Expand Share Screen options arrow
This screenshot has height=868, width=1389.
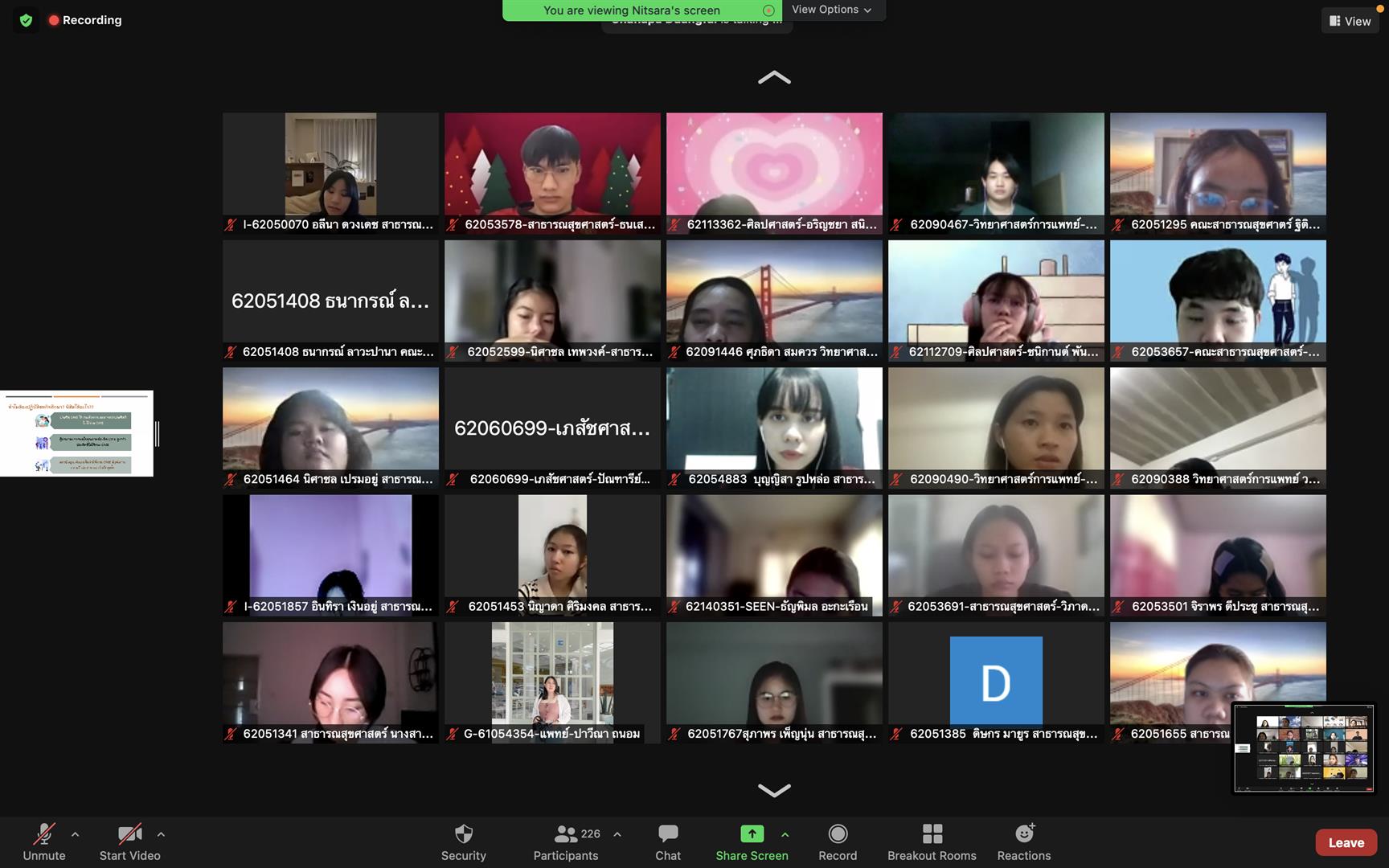785,834
